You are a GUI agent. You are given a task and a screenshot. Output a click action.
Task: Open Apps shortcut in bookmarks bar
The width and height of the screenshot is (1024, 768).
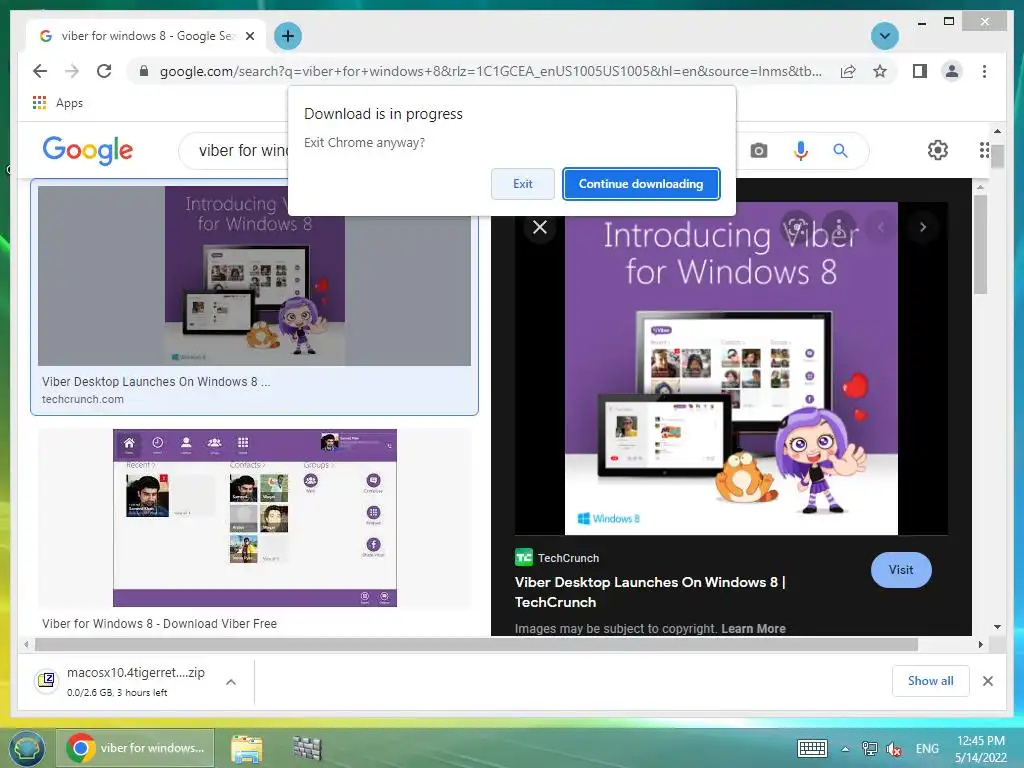57,103
